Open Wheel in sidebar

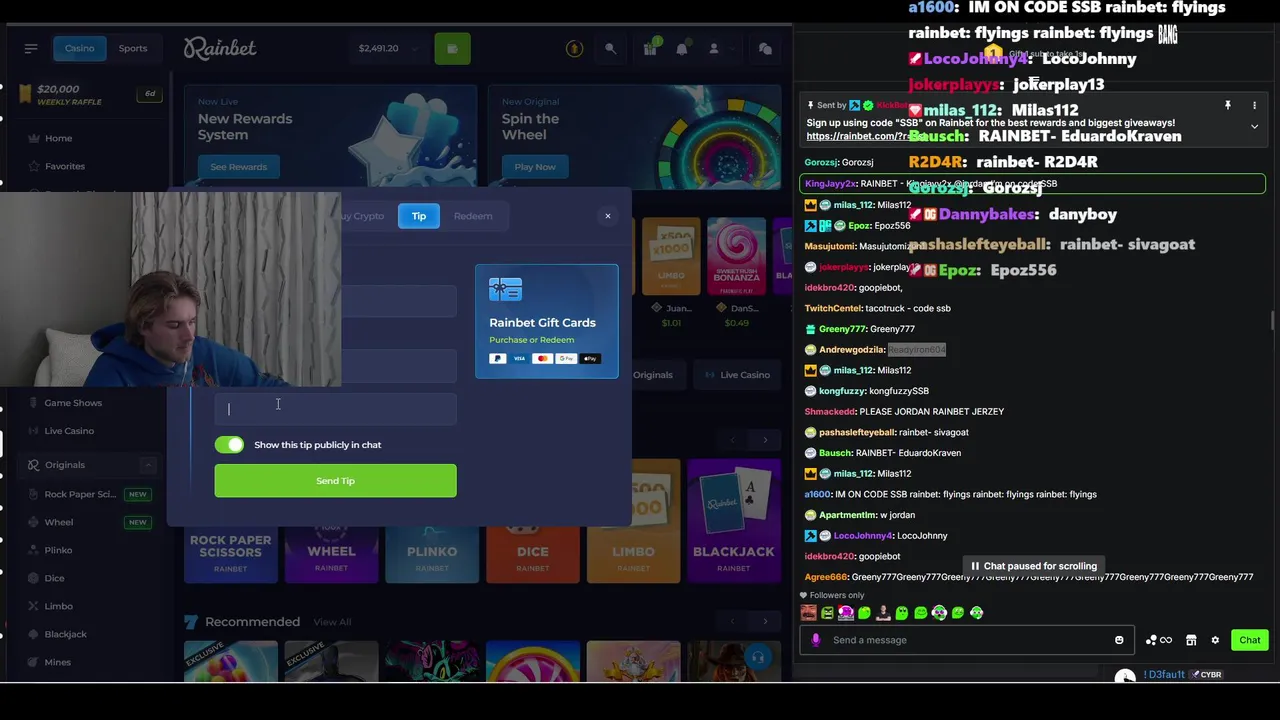pyautogui.click(x=58, y=522)
